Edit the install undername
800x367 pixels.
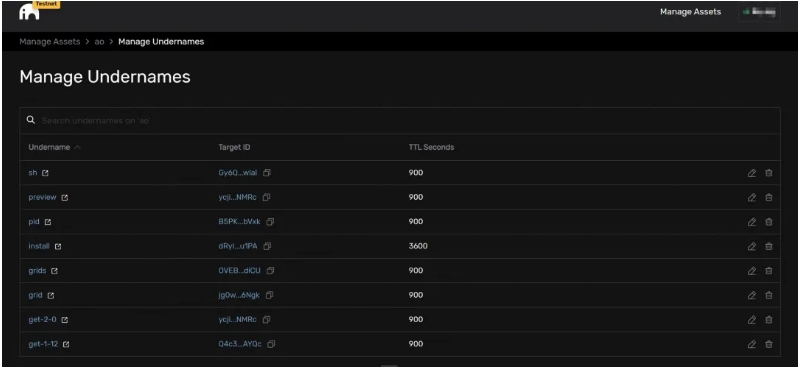[x=752, y=247]
